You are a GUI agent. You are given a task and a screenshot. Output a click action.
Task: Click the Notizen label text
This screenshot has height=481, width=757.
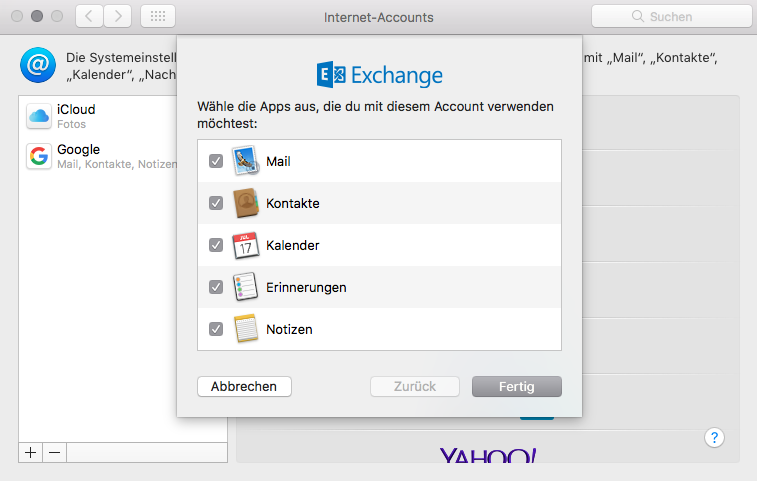pyautogui.click(x=289, y=329)
